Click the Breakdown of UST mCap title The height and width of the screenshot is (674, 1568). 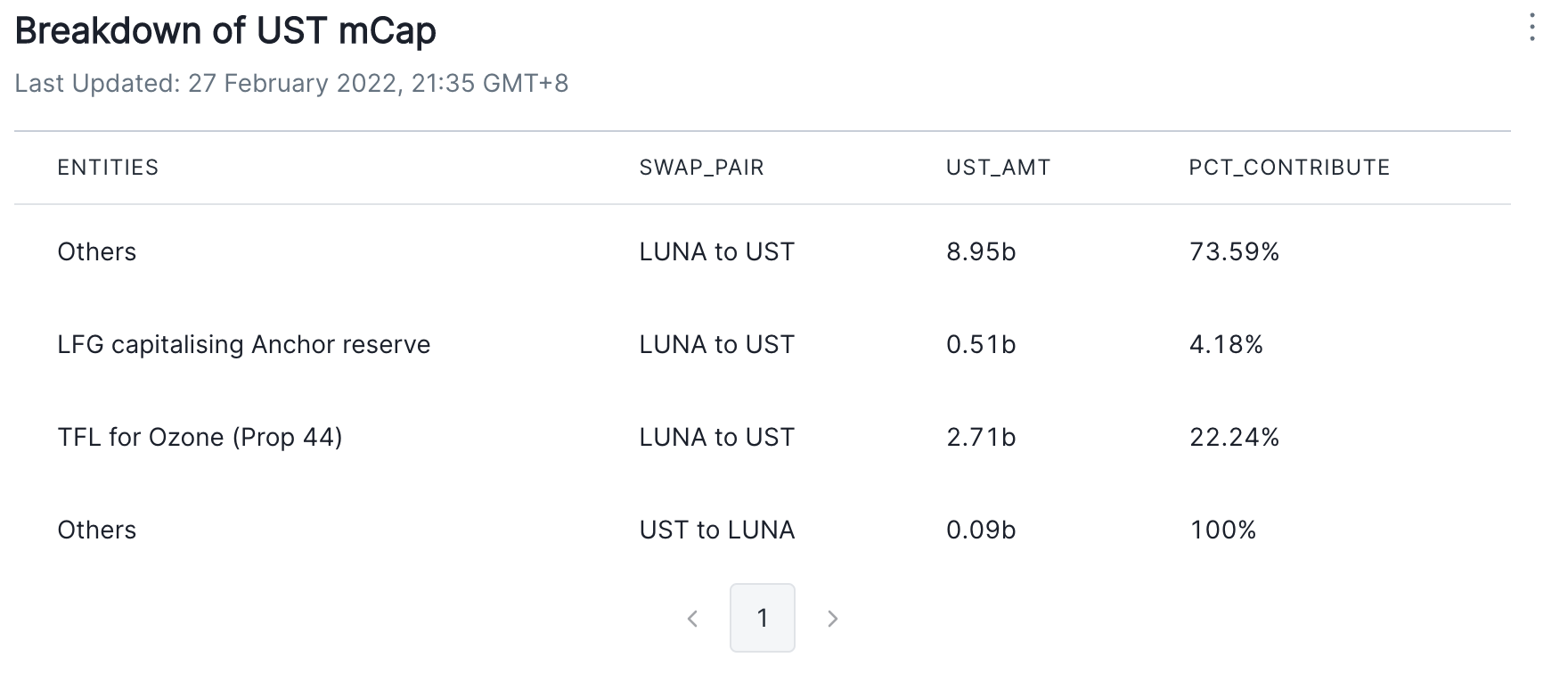[225, 31]
